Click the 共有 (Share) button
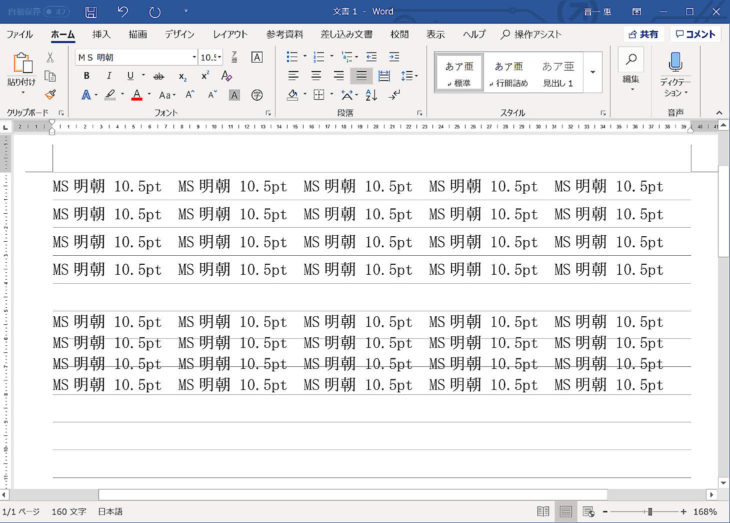 click(x=643, y=34)
